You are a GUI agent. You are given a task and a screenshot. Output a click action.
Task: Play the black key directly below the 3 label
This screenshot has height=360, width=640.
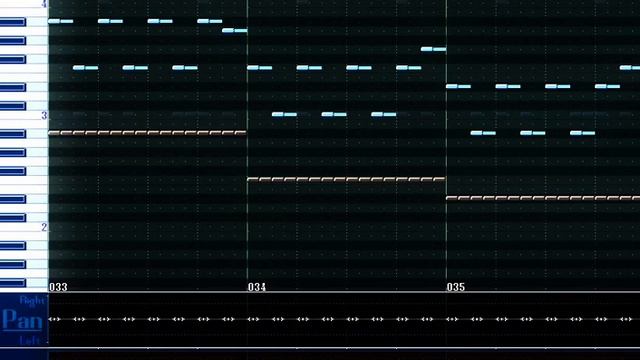(x=13, y=133)
